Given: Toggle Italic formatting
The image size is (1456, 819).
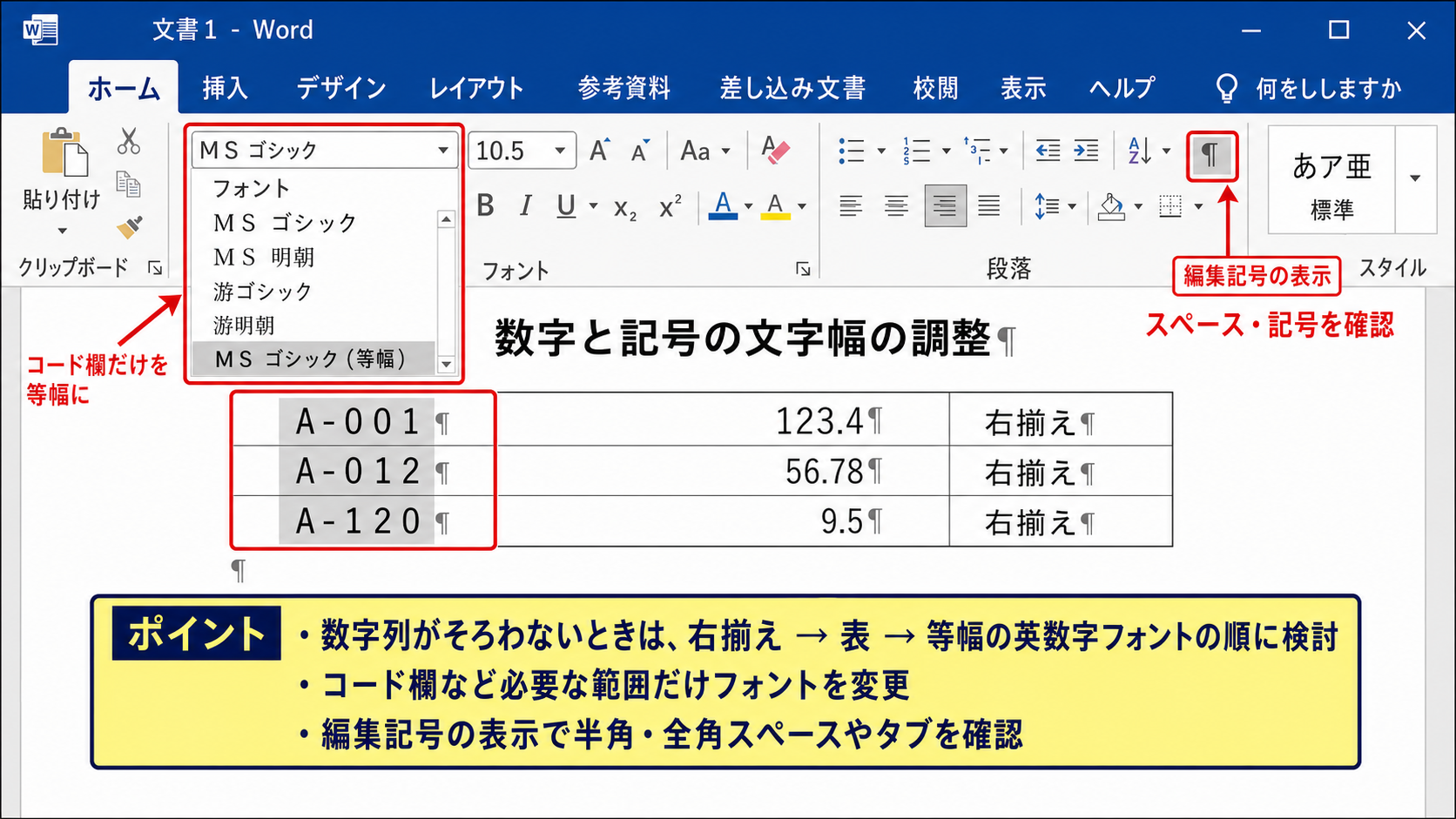Looking at the screenshot, I should (x=525, y=206).
